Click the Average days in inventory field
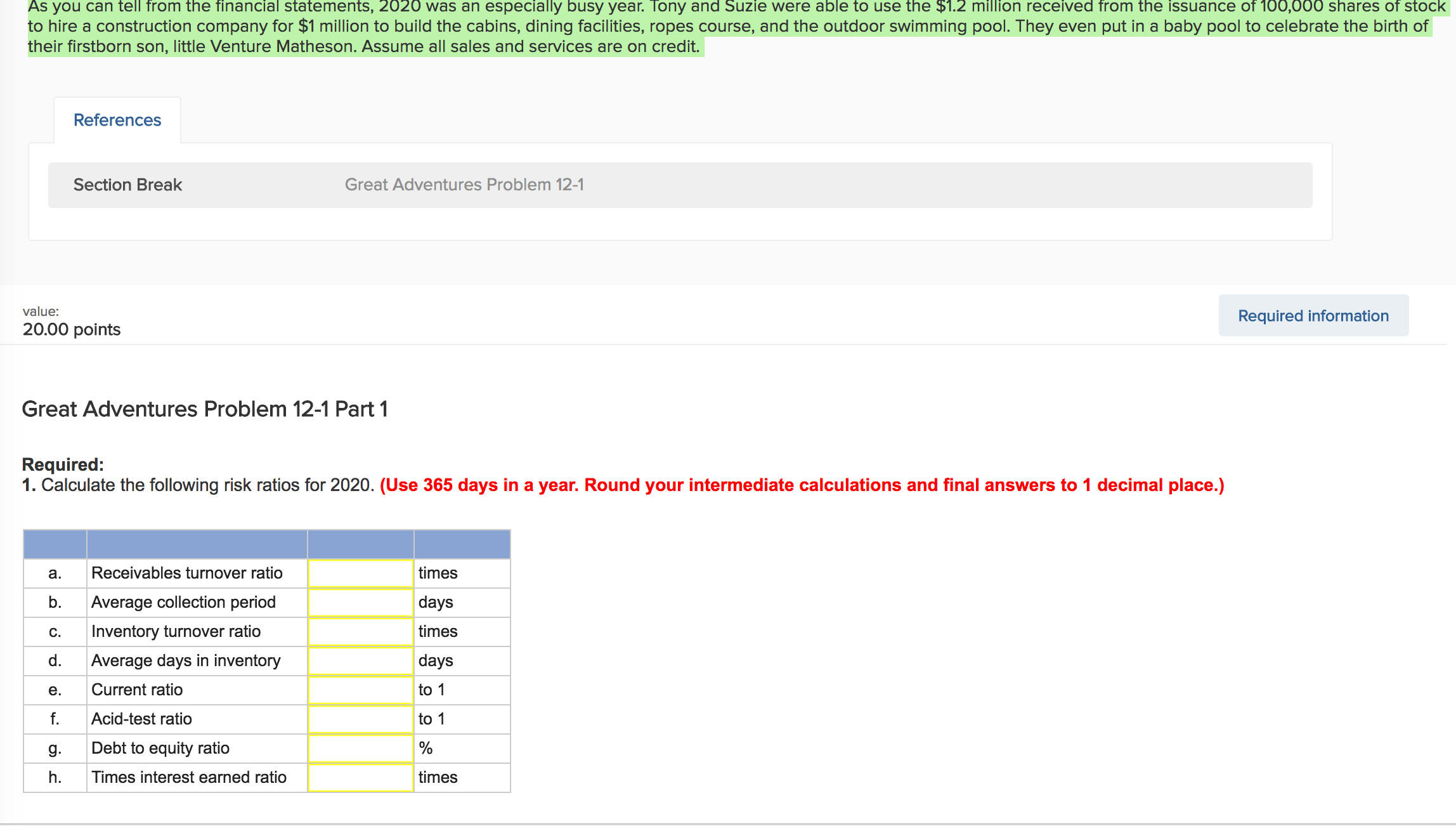This screenshot has height=826, width=1456. [360, 660]
